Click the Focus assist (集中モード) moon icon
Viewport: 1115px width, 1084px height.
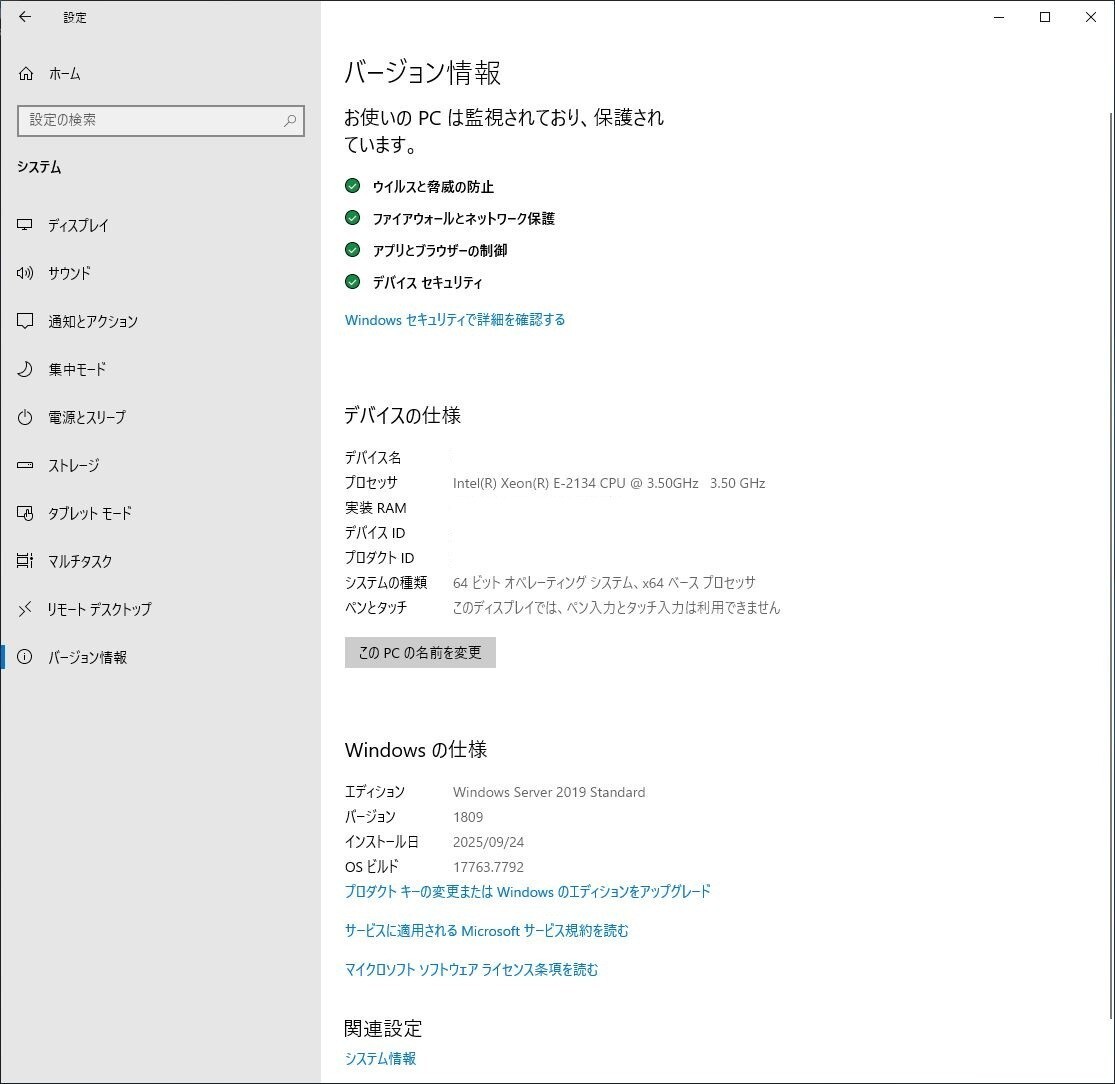[26, 370]
